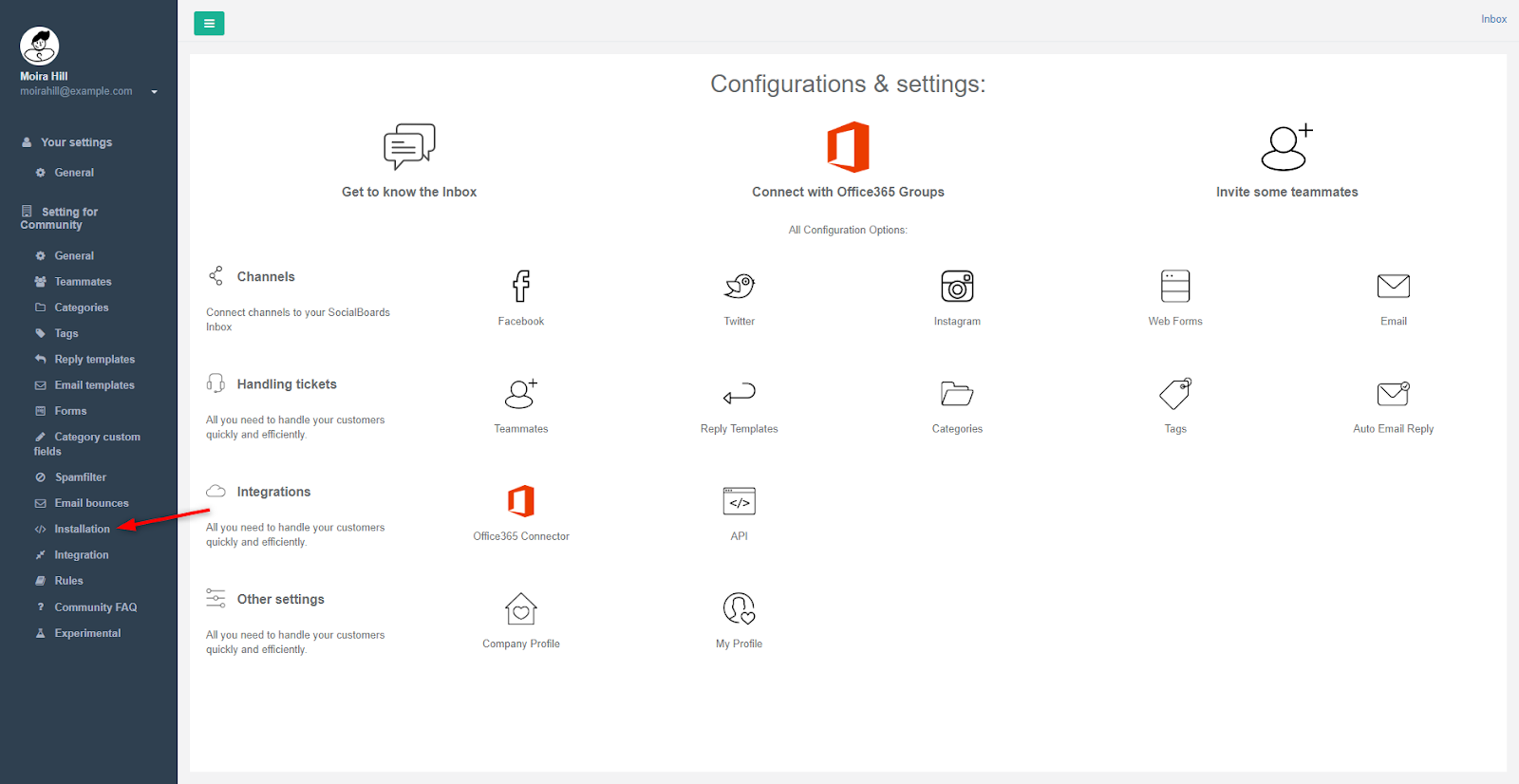Image resolution: width=1519 pixels, height=784 pixels.
Task: Open the Auto Email Reply icon
Action: 1394,393
